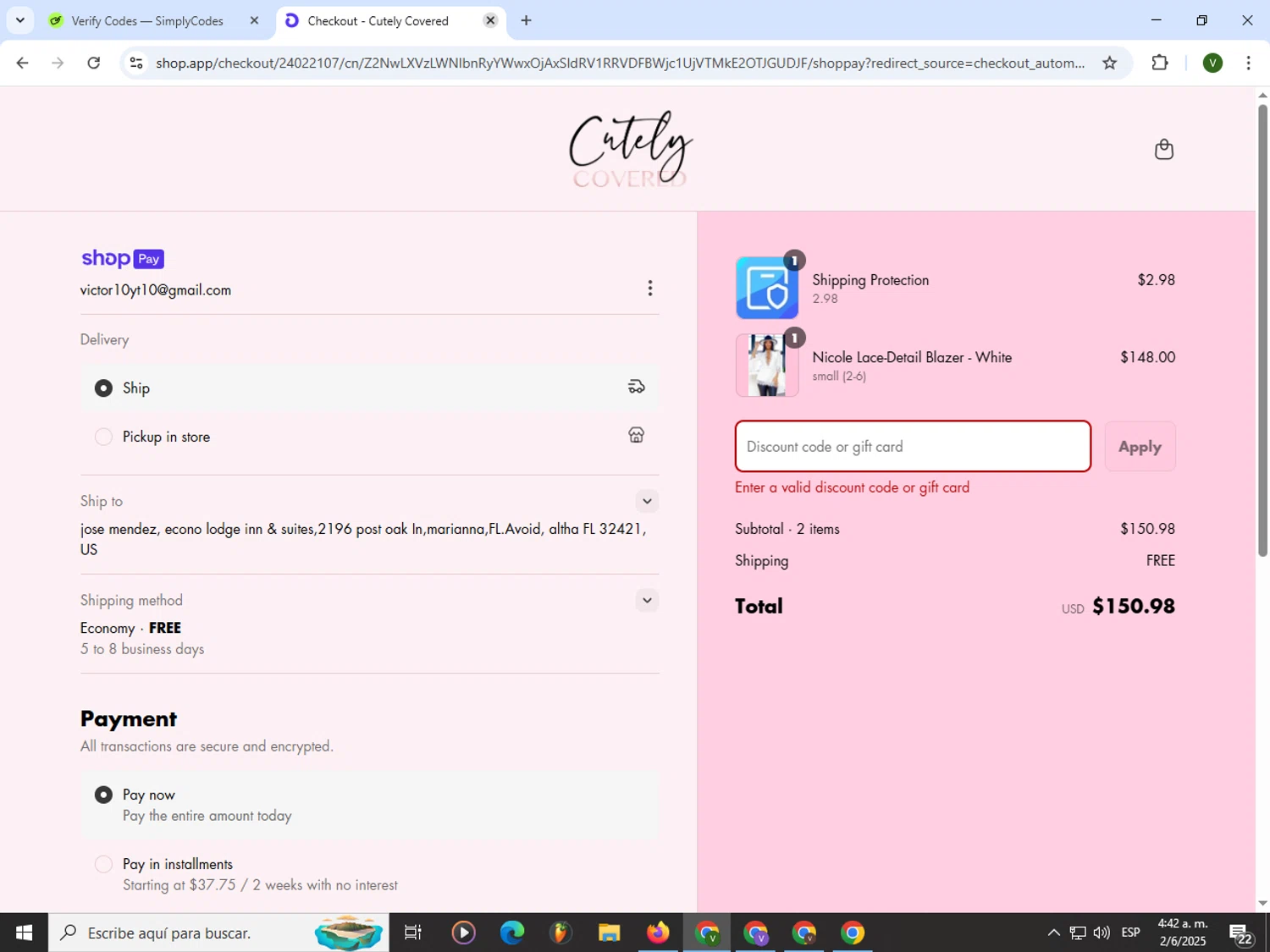Image resolution: width=1270 pixels, height=952 pixels.
Task: Open Task View on the taskbar
Action: [413, 933]
